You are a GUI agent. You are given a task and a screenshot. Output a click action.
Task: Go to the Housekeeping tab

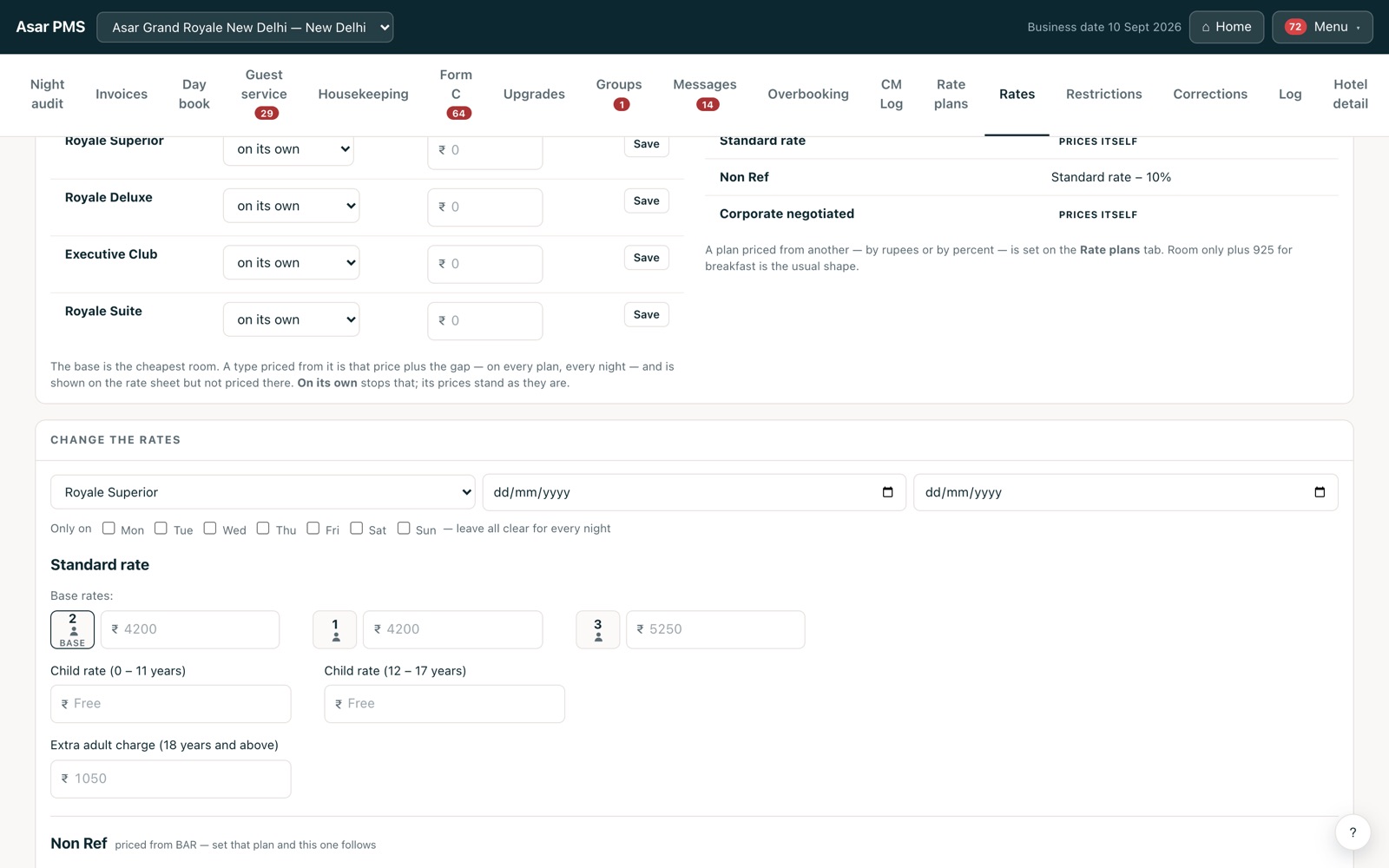pyautogui.click(x=363, y=94)
